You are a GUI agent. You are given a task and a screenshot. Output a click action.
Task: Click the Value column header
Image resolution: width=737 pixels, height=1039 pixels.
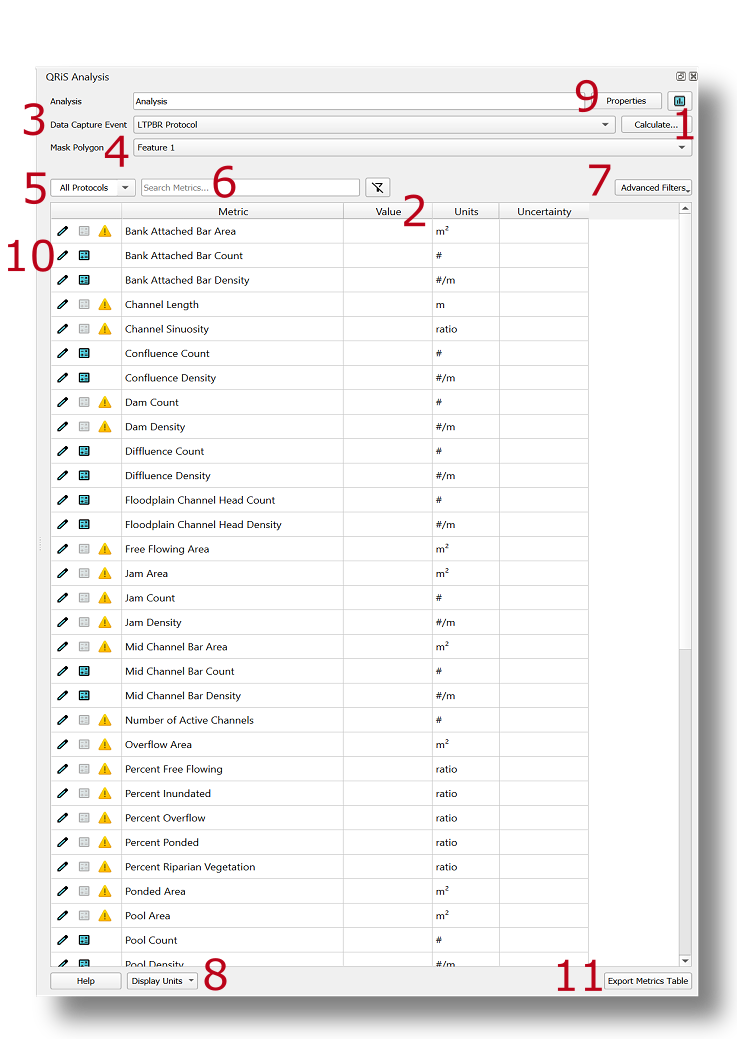click(388, 211)
